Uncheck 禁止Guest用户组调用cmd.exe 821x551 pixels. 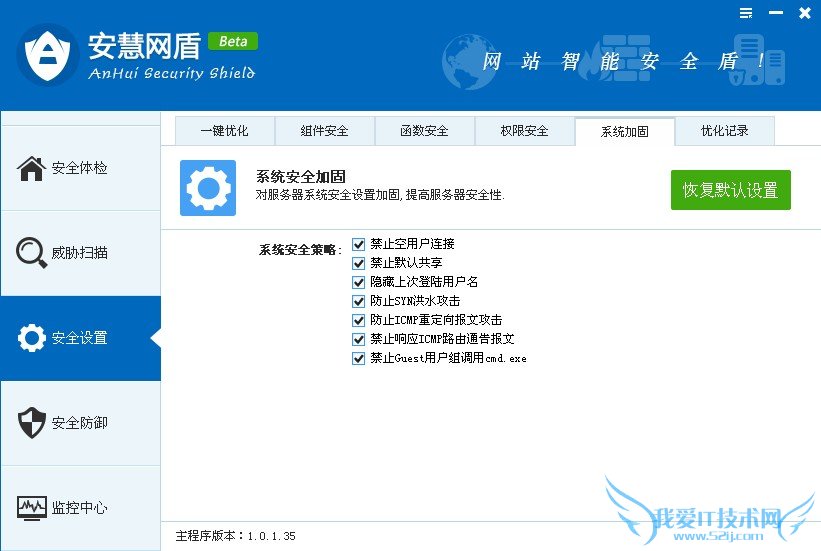[x=358, y=358]
